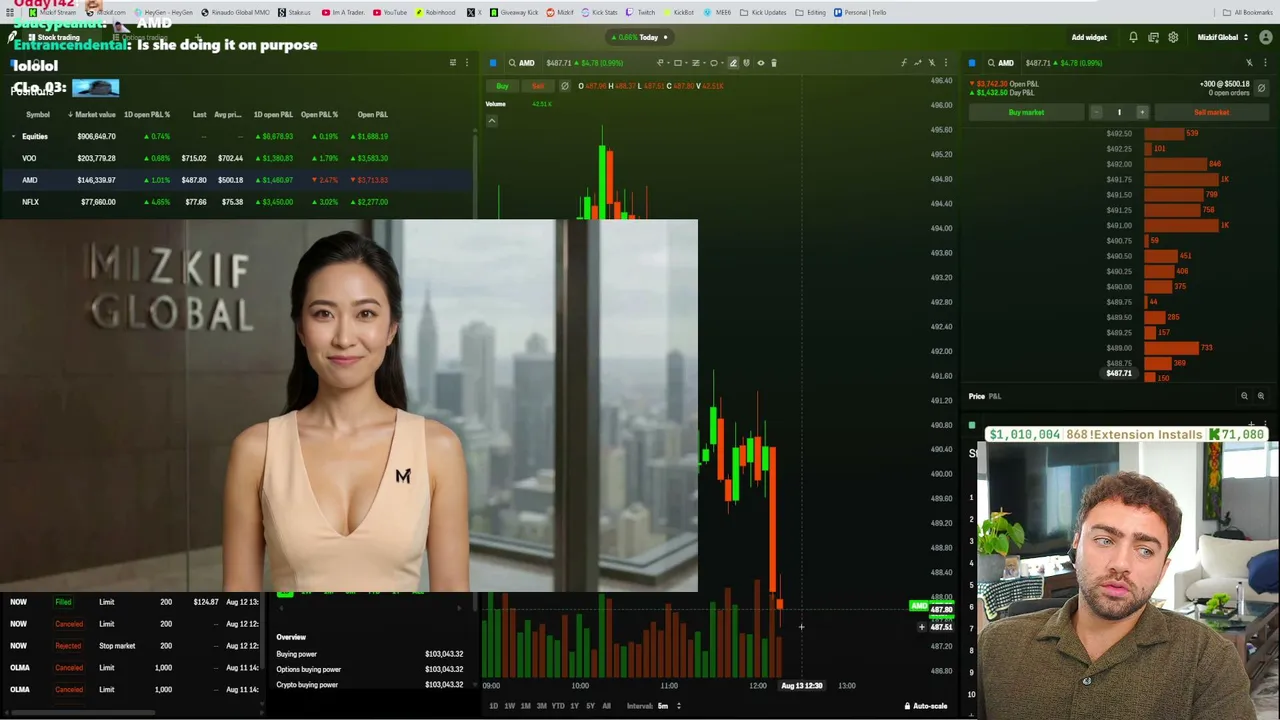Screen dimensions: 1280x720
Task: Sort by Market value column header
Action: [x=92, y=114]
